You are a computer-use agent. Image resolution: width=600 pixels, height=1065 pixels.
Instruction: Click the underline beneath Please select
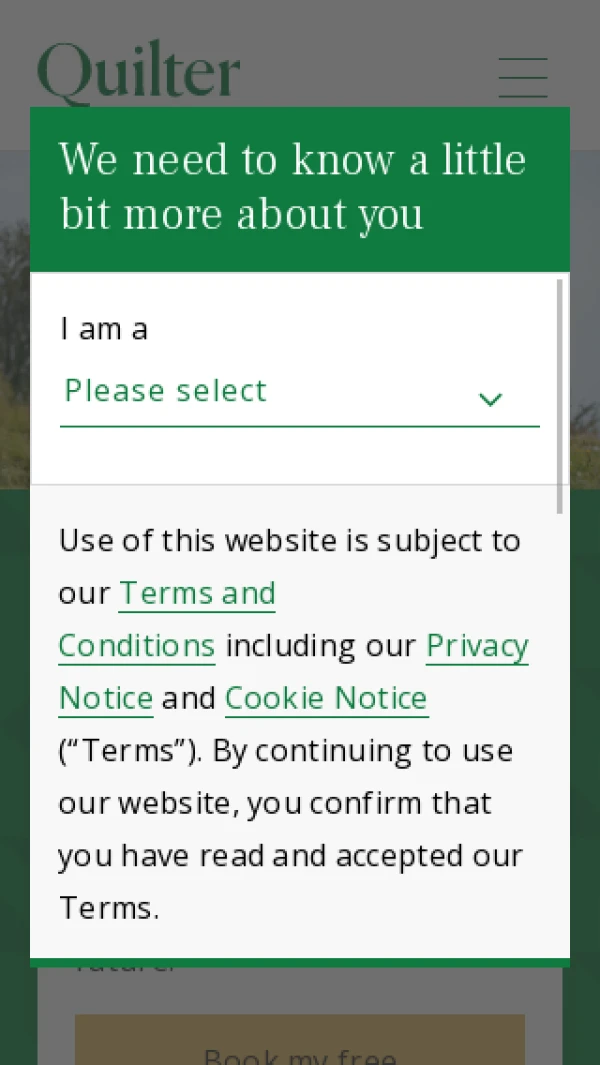(x=299, y=427)
